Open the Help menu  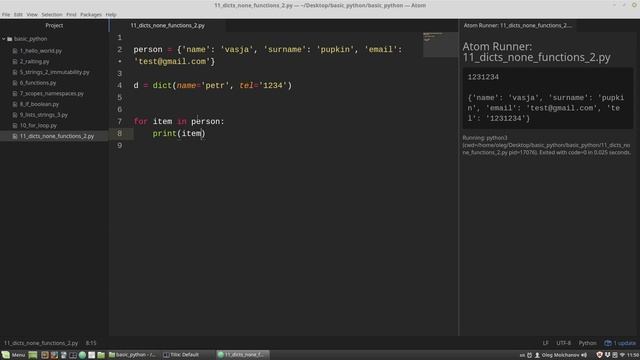[x=111, y=14]
